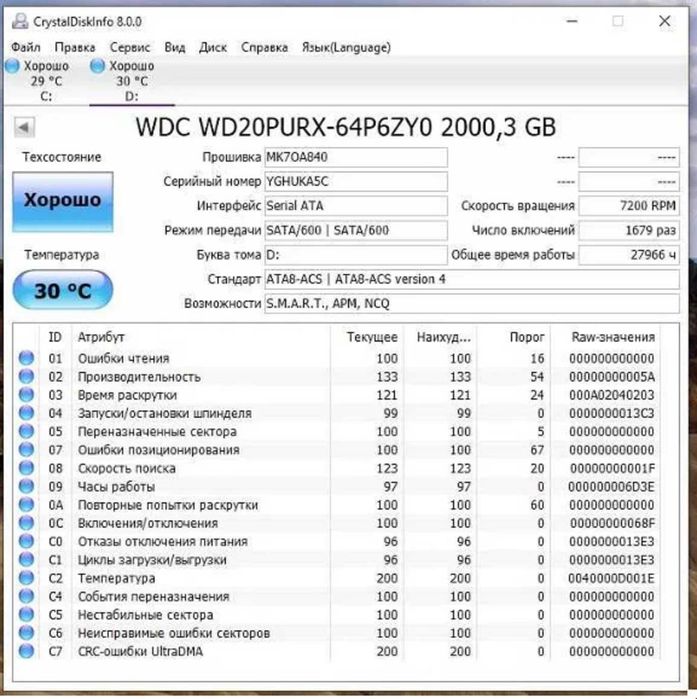The width and height of the screenshot is (697, 699).
Task: Click raw value 000A02040203
Action: point(611,395)
